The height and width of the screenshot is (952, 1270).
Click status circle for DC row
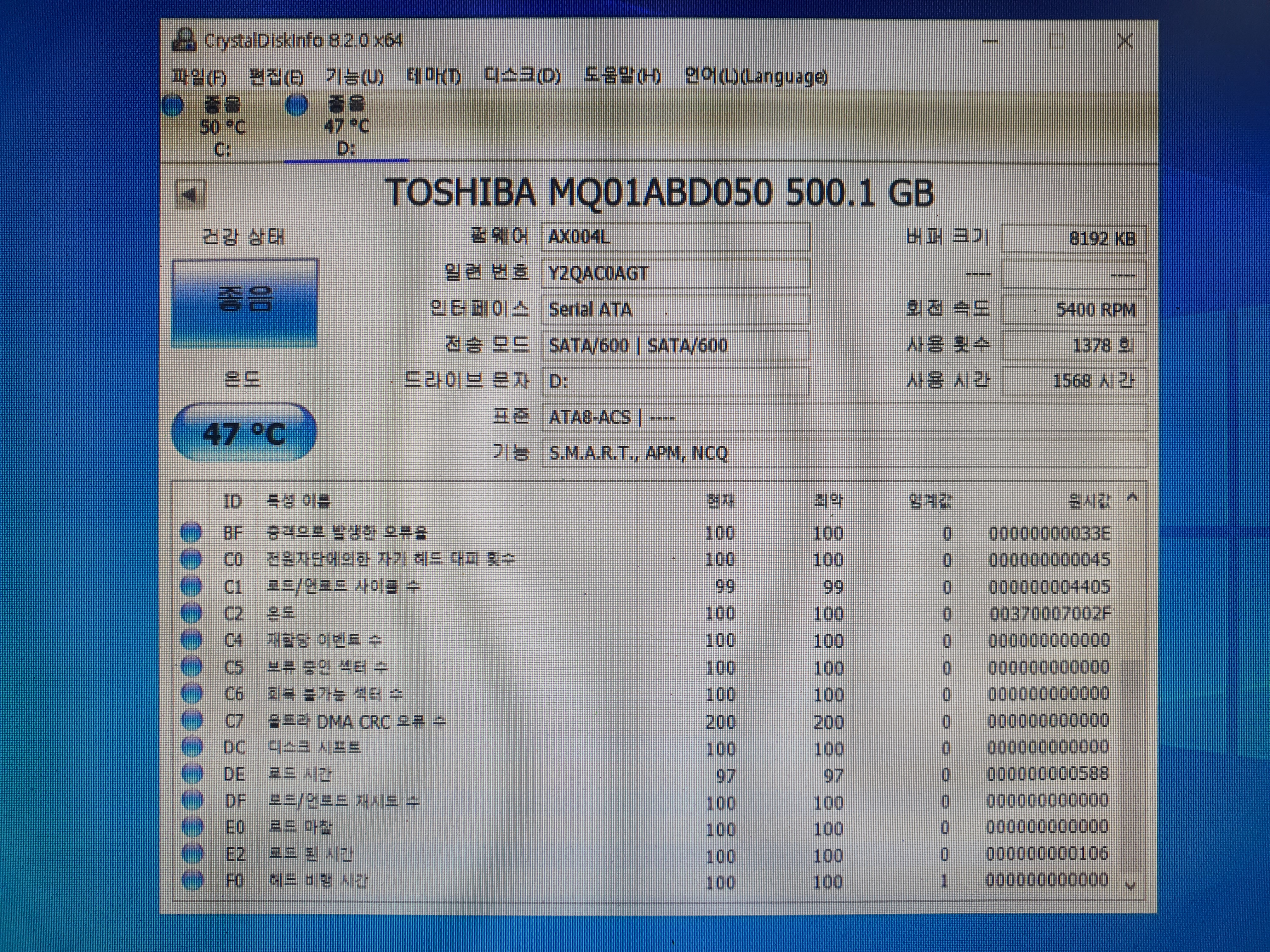(192, 747)
